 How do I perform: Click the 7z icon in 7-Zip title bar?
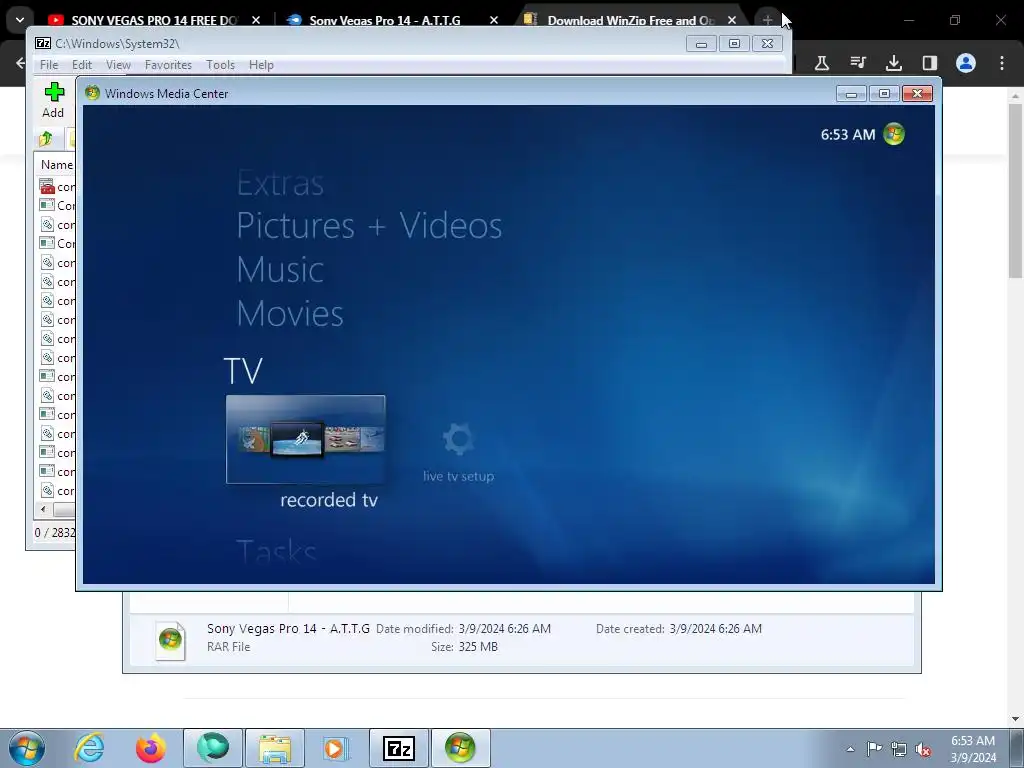[x=43, y=43]
